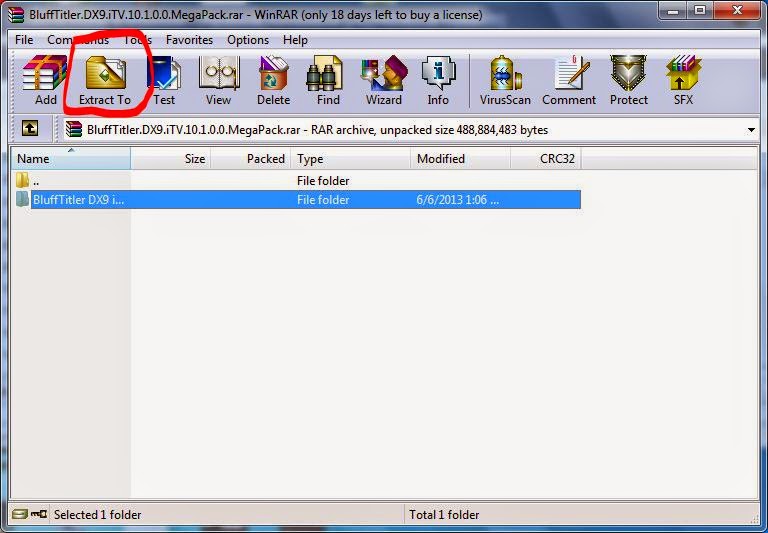Convert archive to SFX

coord(684,73)
